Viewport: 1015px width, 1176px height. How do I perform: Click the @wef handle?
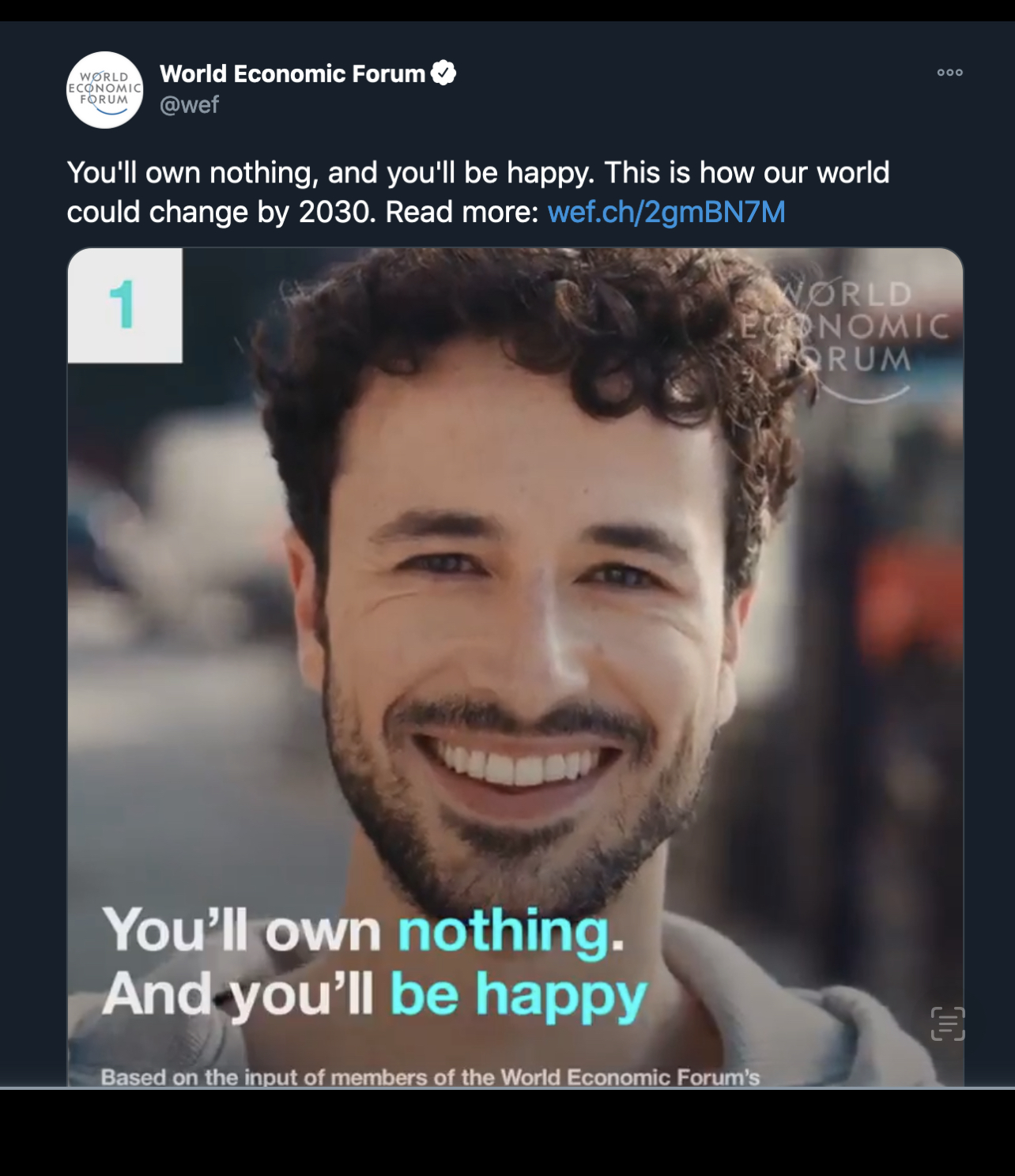[189, 104]
